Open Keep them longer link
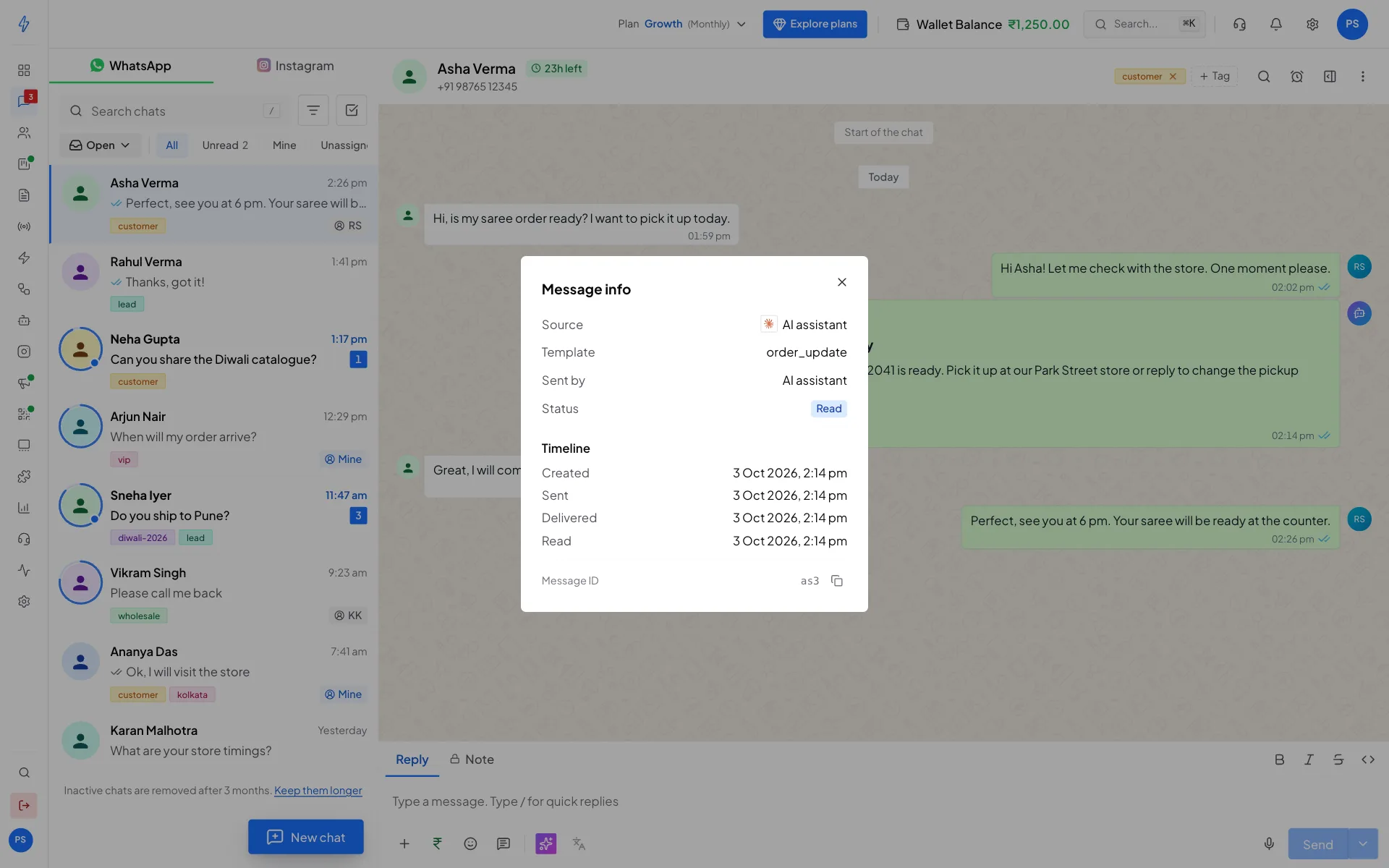The width and height of the screenshot is (1389, 868). click(318, 791)
